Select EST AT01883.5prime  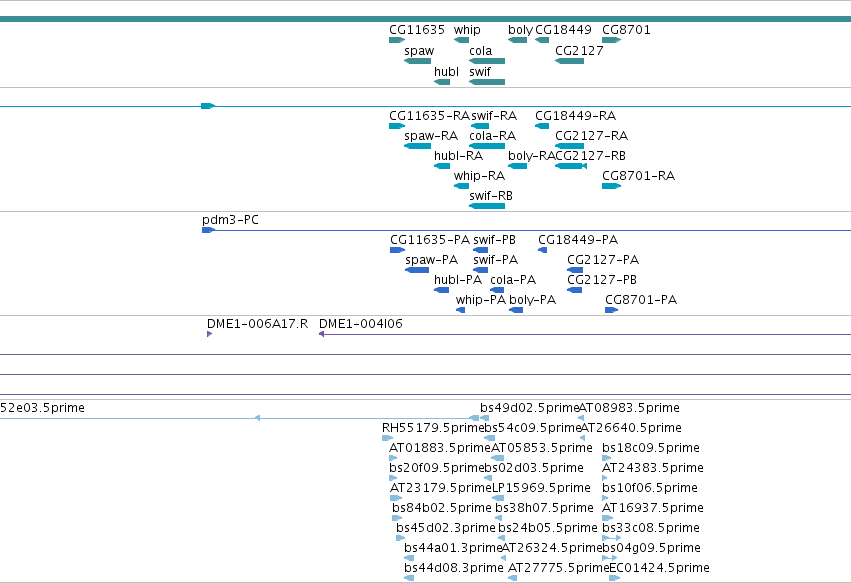click(393, 458)
